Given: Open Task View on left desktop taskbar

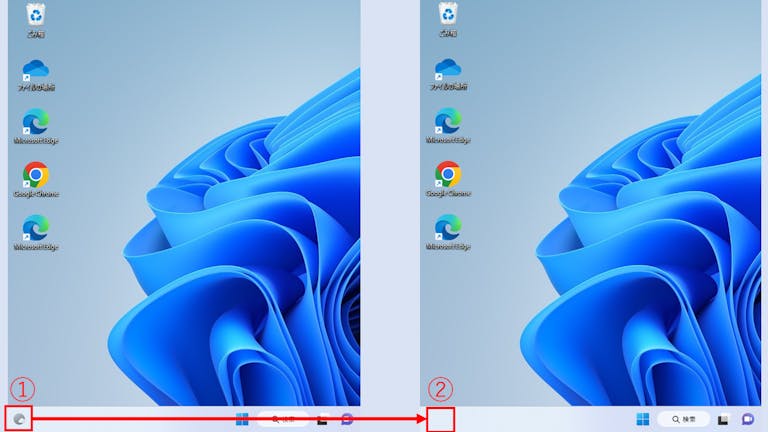Looking at the screenshot, I should coord(321,420).
